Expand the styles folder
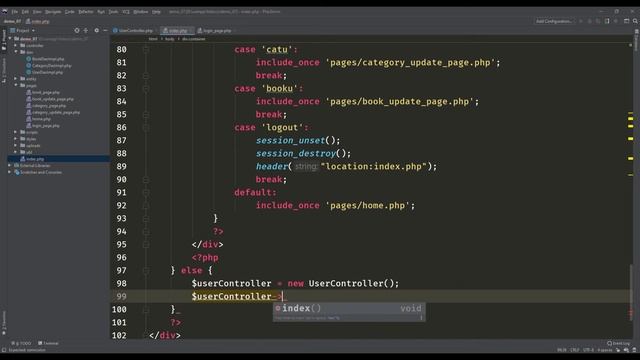The height and width of the screenshot is (360, 640). [16, 139]
